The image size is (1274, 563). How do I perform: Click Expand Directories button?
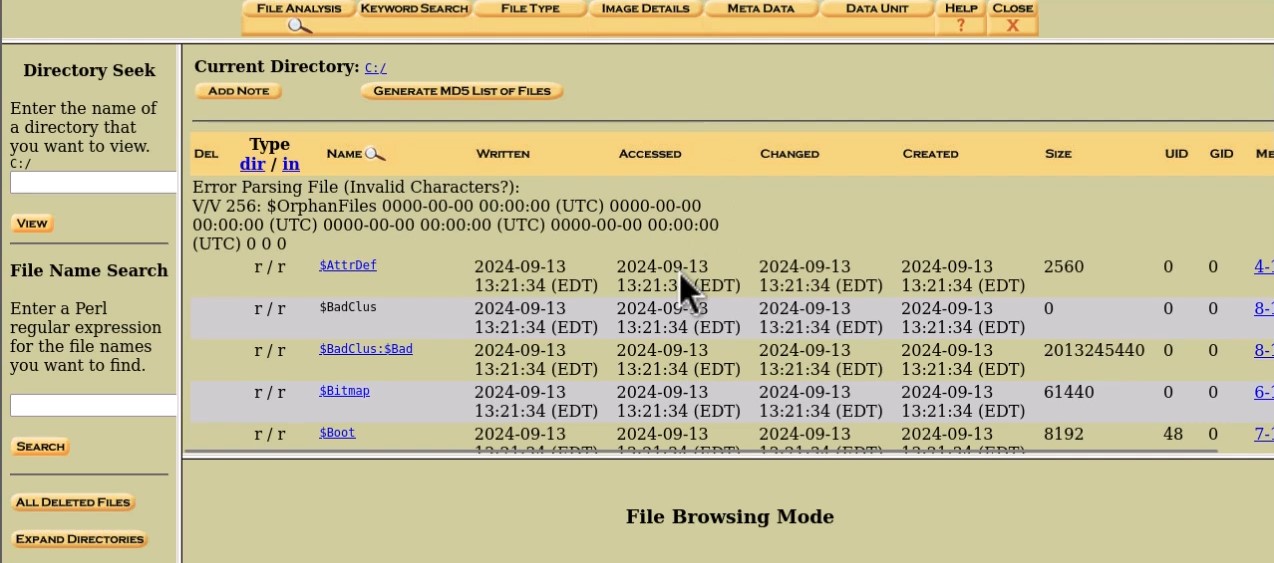tap(79, 539)
